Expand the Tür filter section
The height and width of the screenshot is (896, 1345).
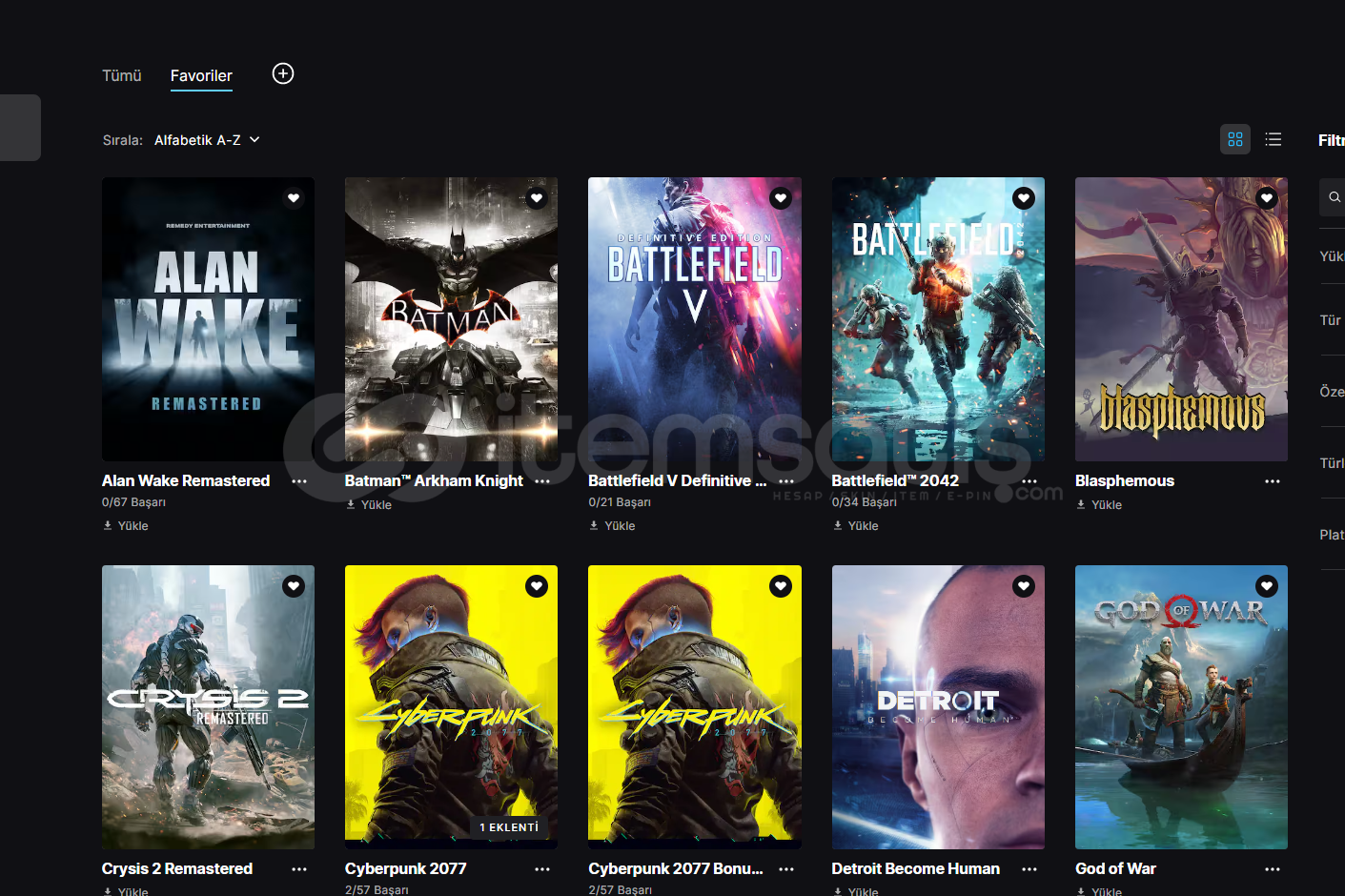[1332, 320]
